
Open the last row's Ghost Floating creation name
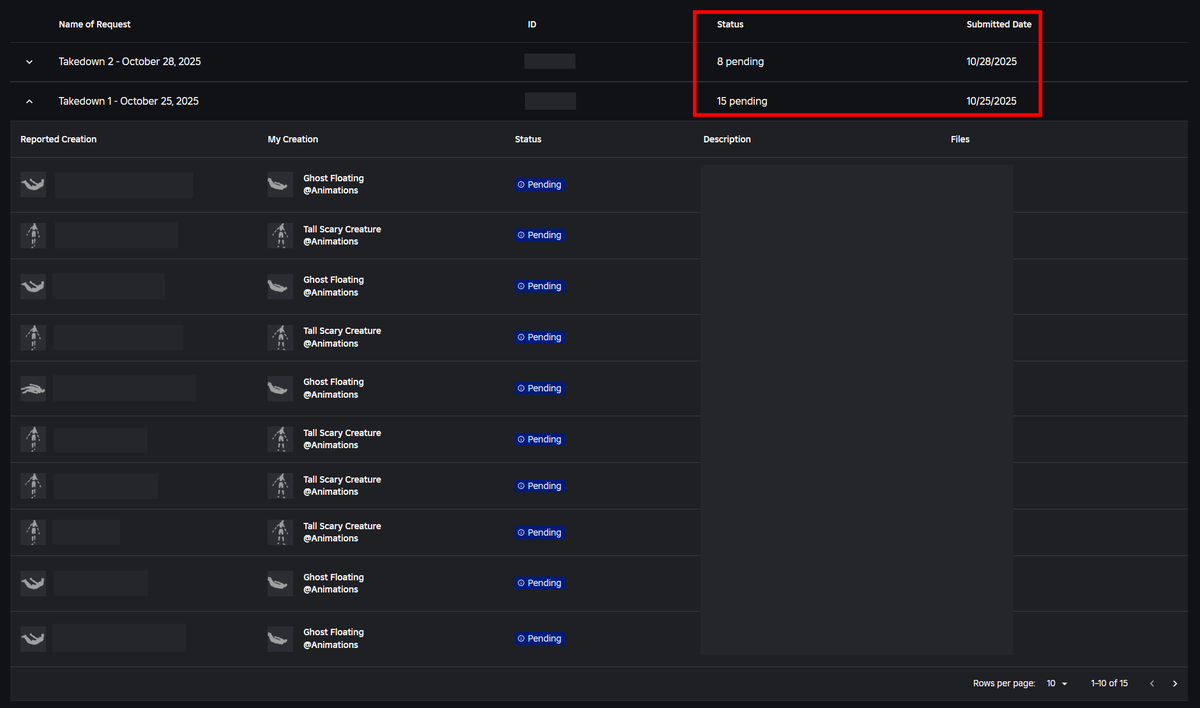click(334, 632)
